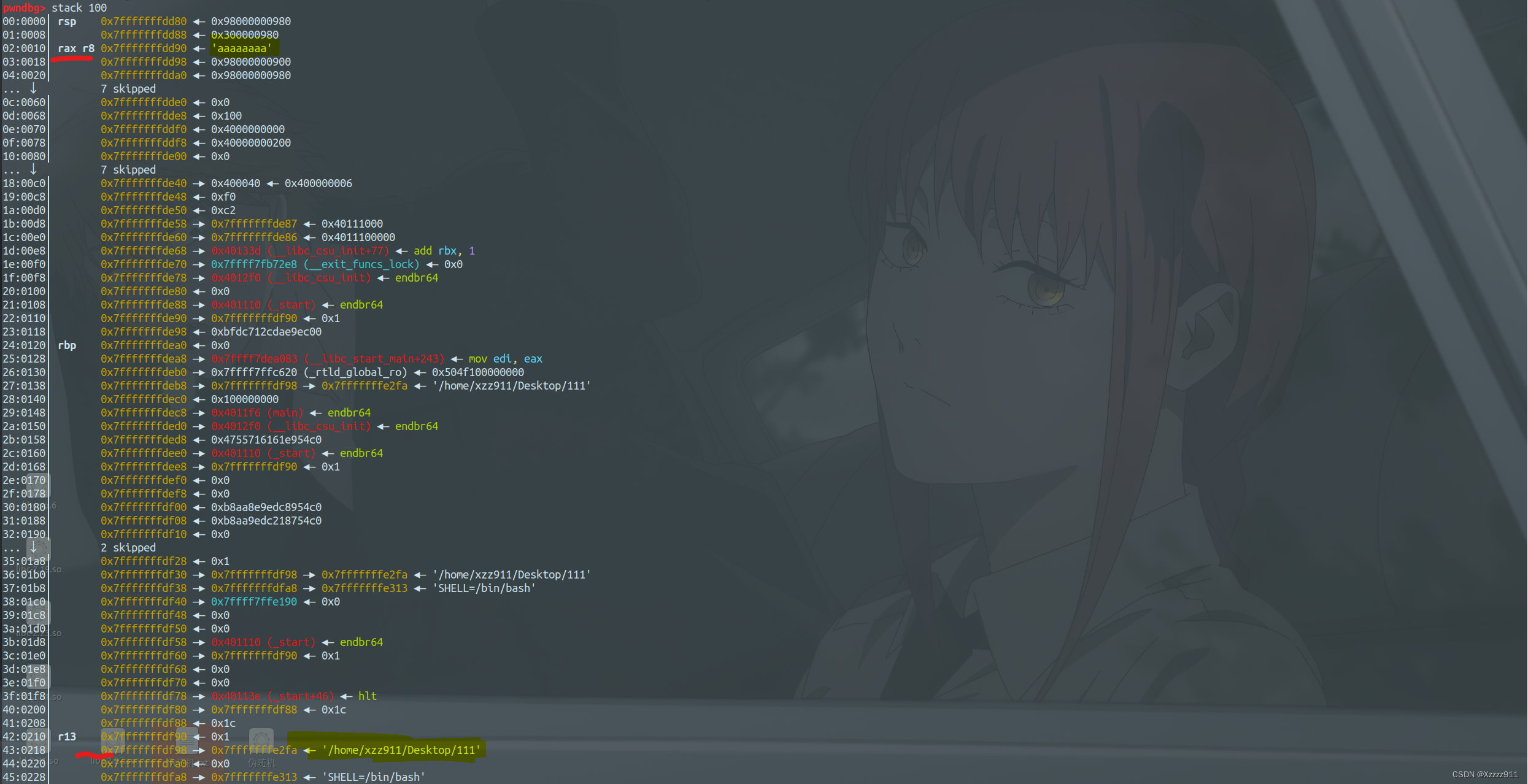The image size is (1528, 784).
Task: Click the highlighted '/home/xzz911/Desktop/111' string
Action: [400, 750]
